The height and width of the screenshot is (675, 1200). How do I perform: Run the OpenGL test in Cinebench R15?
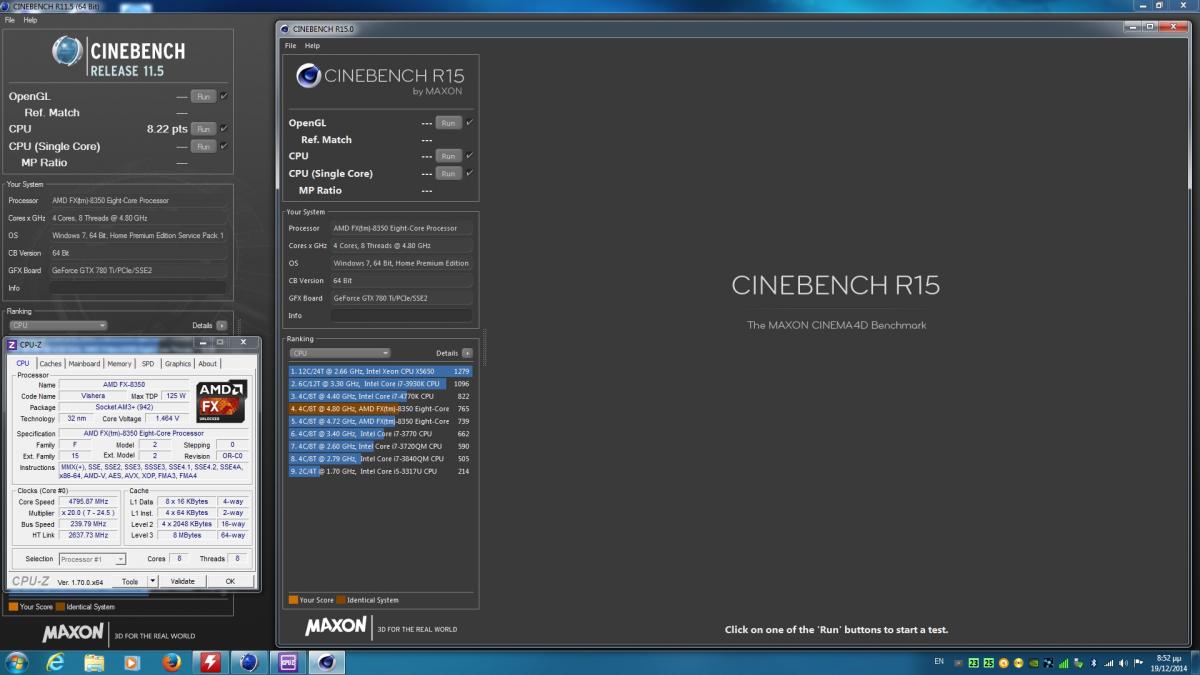[x=448, y=123]
